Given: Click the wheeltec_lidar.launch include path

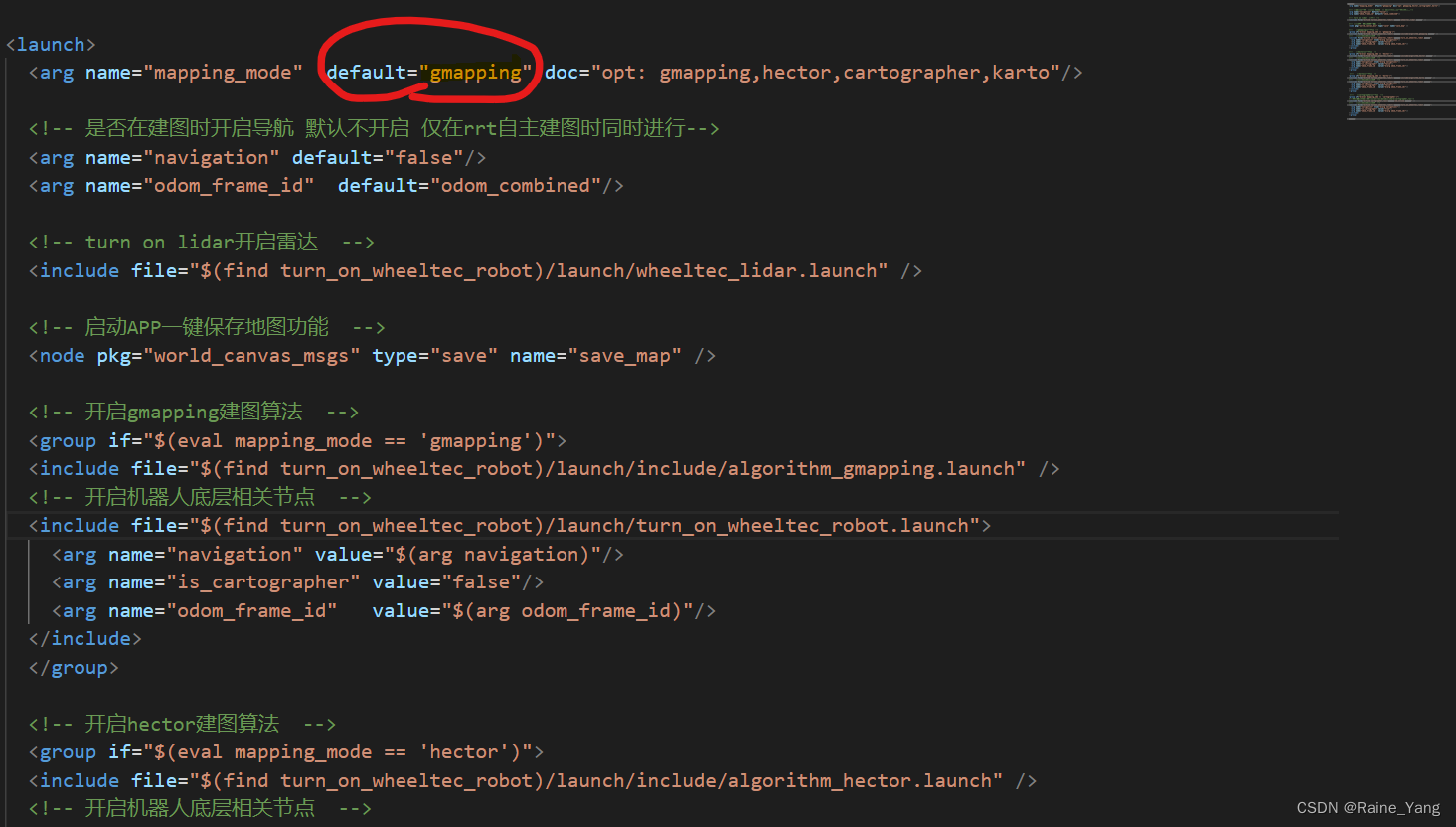Looking at the screenshot, I should click(x=539, y=271).
